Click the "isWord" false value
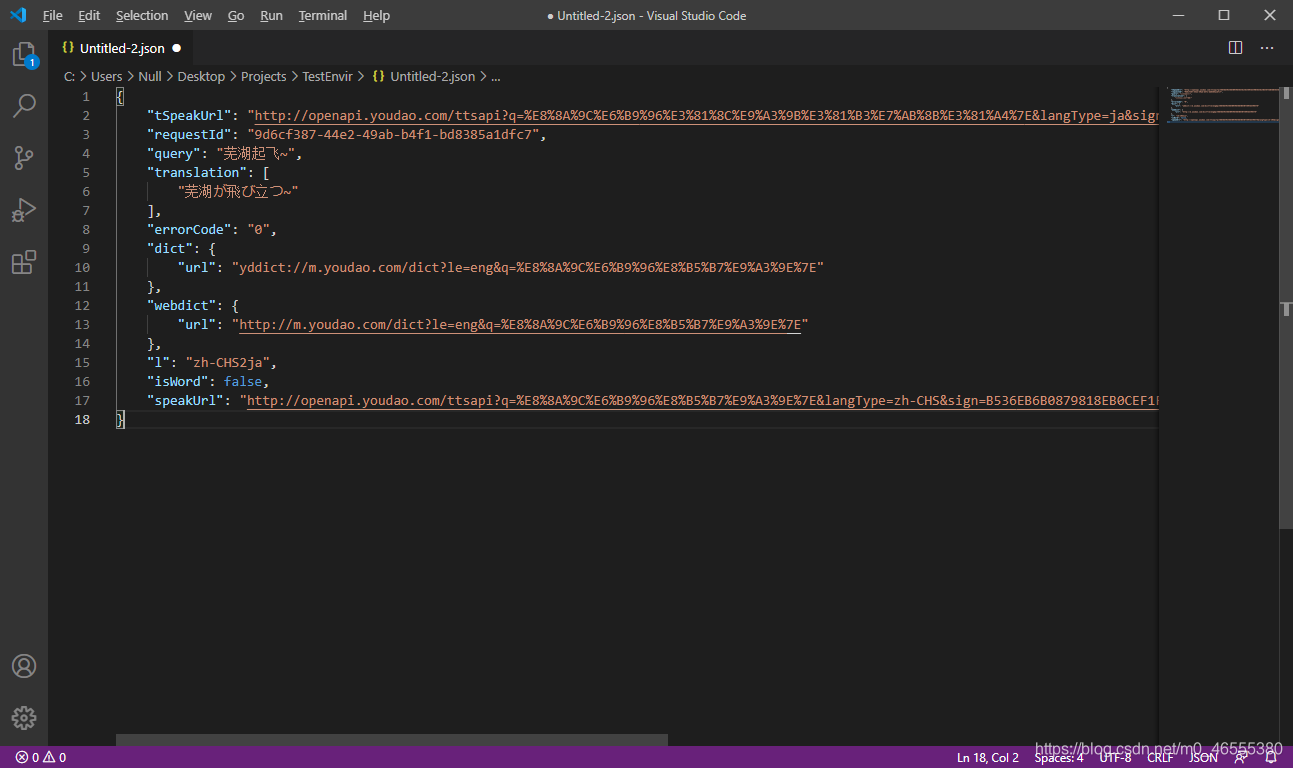Screen dimensions: 1293x768 pos(243,382)
